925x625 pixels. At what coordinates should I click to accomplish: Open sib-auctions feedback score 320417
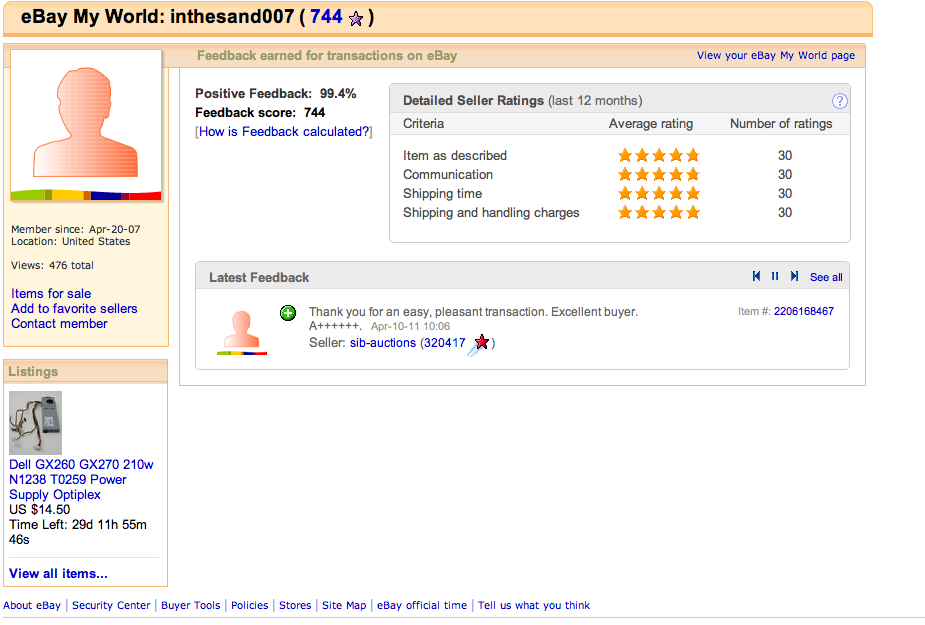[445, 343]
